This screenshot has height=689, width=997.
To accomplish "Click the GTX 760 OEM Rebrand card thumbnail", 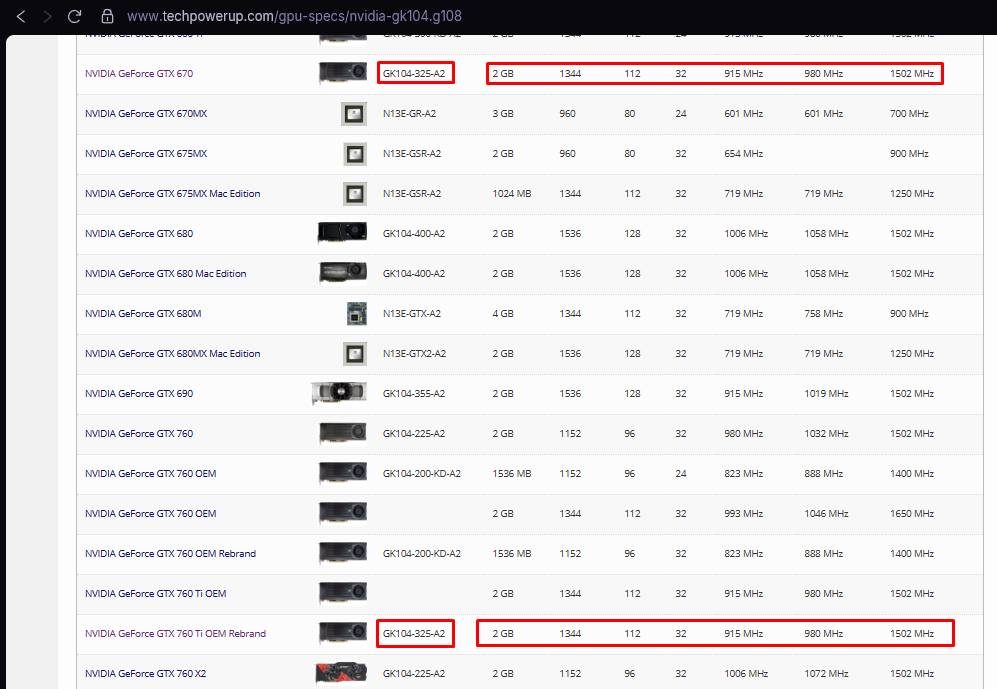I will 343,554.
